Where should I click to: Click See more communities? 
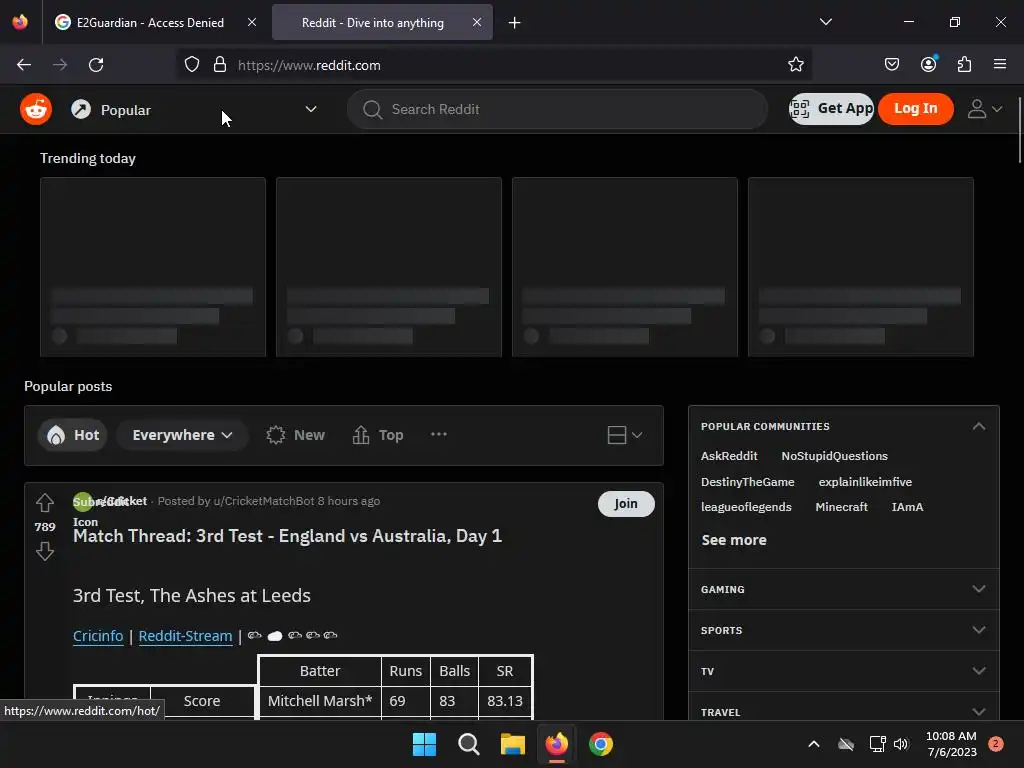(734, 540)
